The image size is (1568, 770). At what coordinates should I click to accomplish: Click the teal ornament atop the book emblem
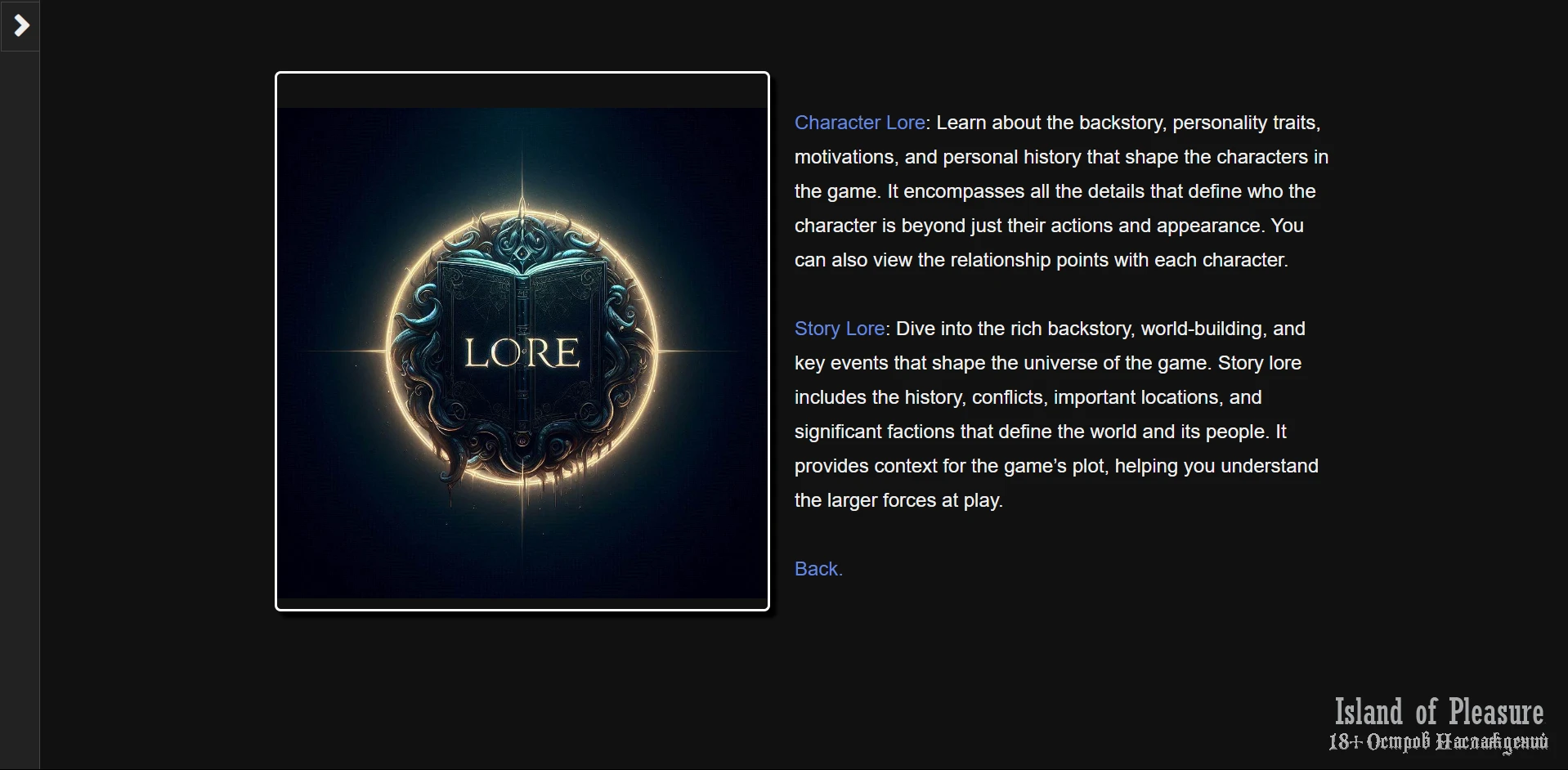(x=522, y=242)
